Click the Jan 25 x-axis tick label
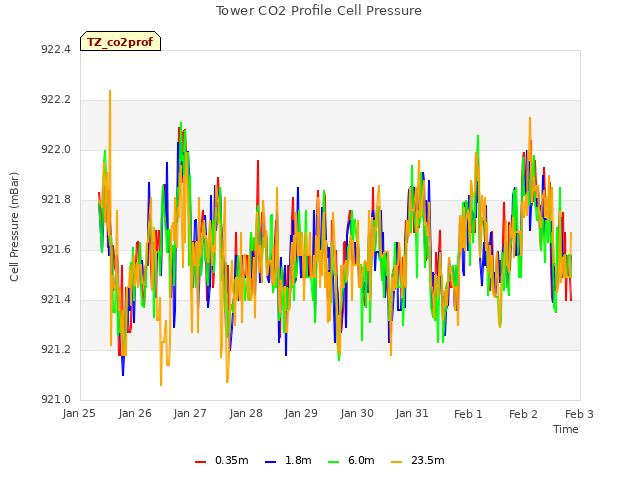This screenshot has height=480, width=640. pos(79,413)
